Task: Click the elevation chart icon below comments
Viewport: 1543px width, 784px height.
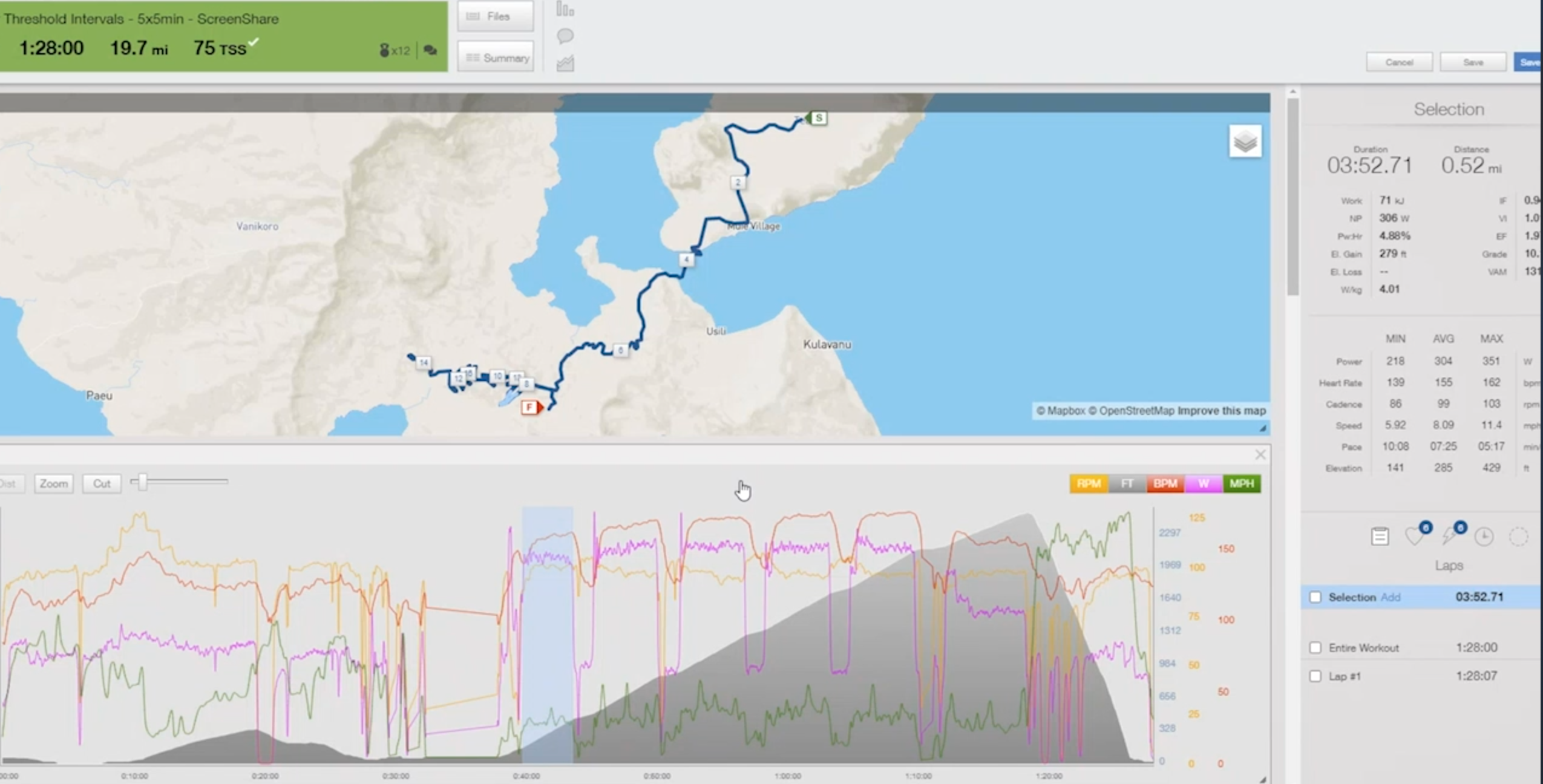Action: 565,63
